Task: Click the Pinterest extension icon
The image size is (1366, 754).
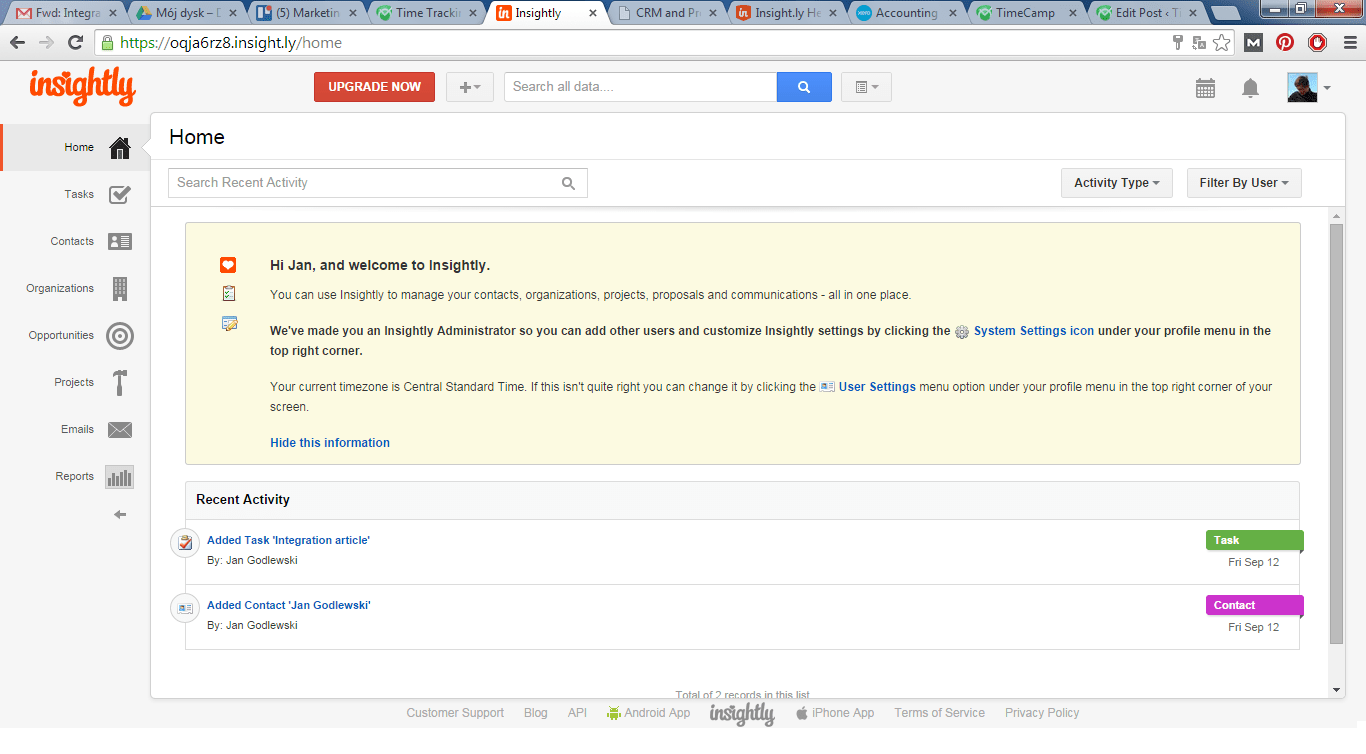Action: pos(1285,43)
